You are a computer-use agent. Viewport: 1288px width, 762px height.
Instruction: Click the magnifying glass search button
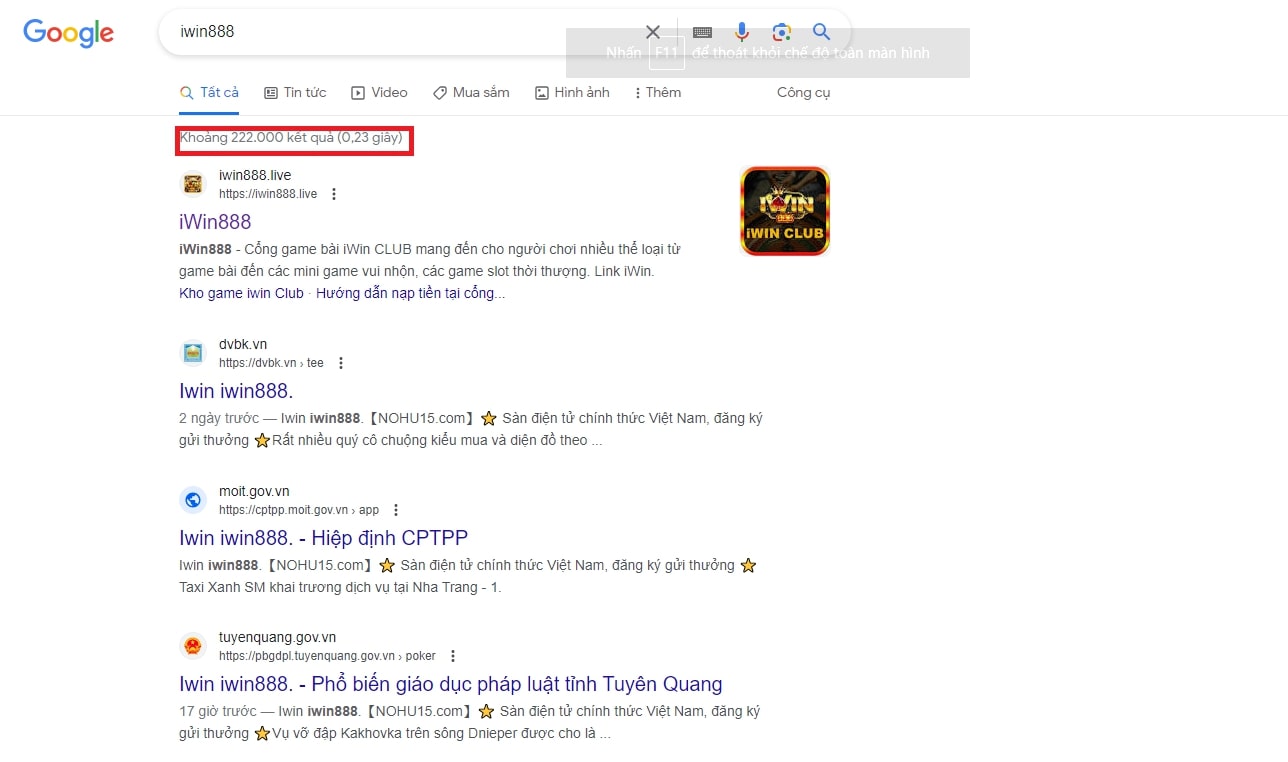(821, 32)
